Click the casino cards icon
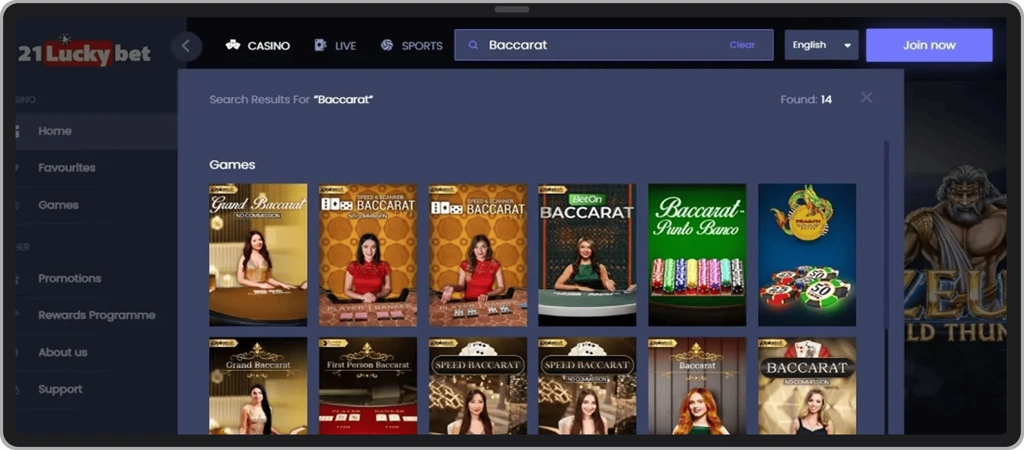 click(232, 45)
